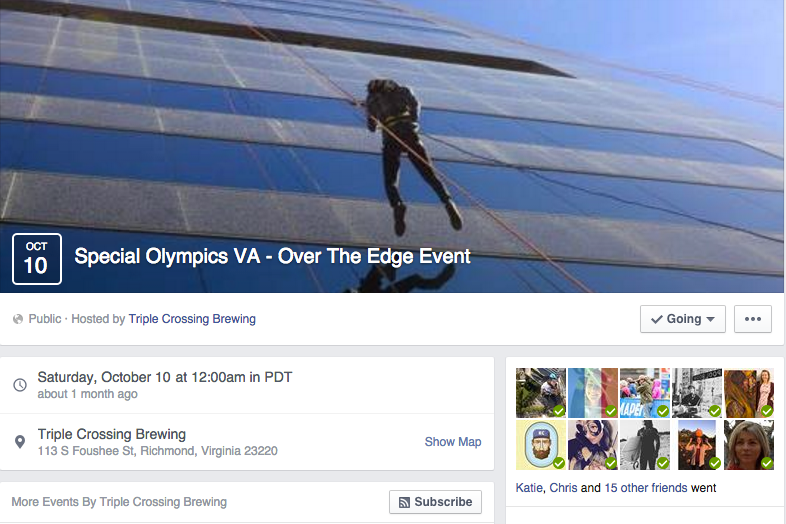
Task: Subscribe to Triple Crossing Brewing events
Action: click(x=435, y=502)
